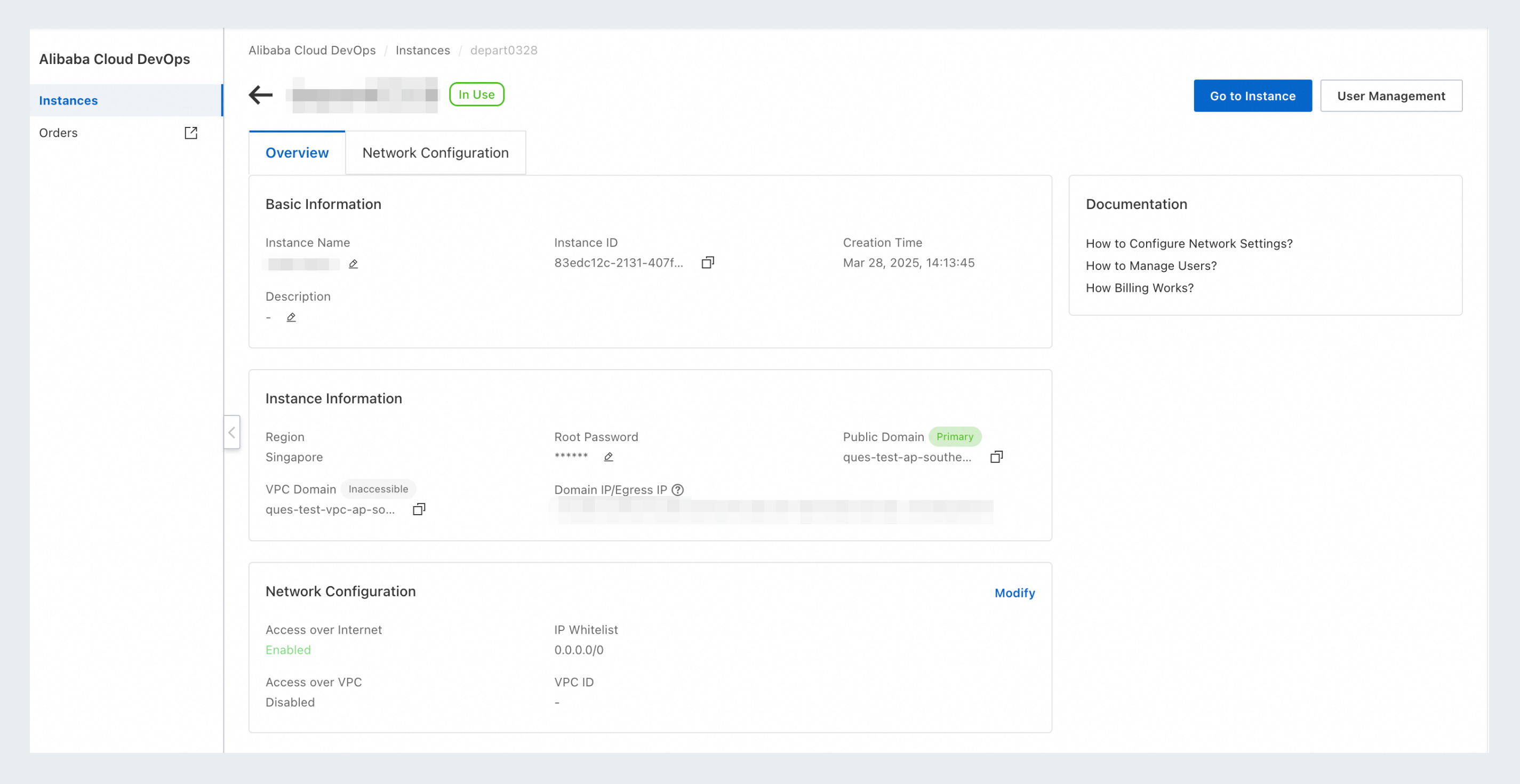
Task: Select the Overview tab
Action: [297, 153]
